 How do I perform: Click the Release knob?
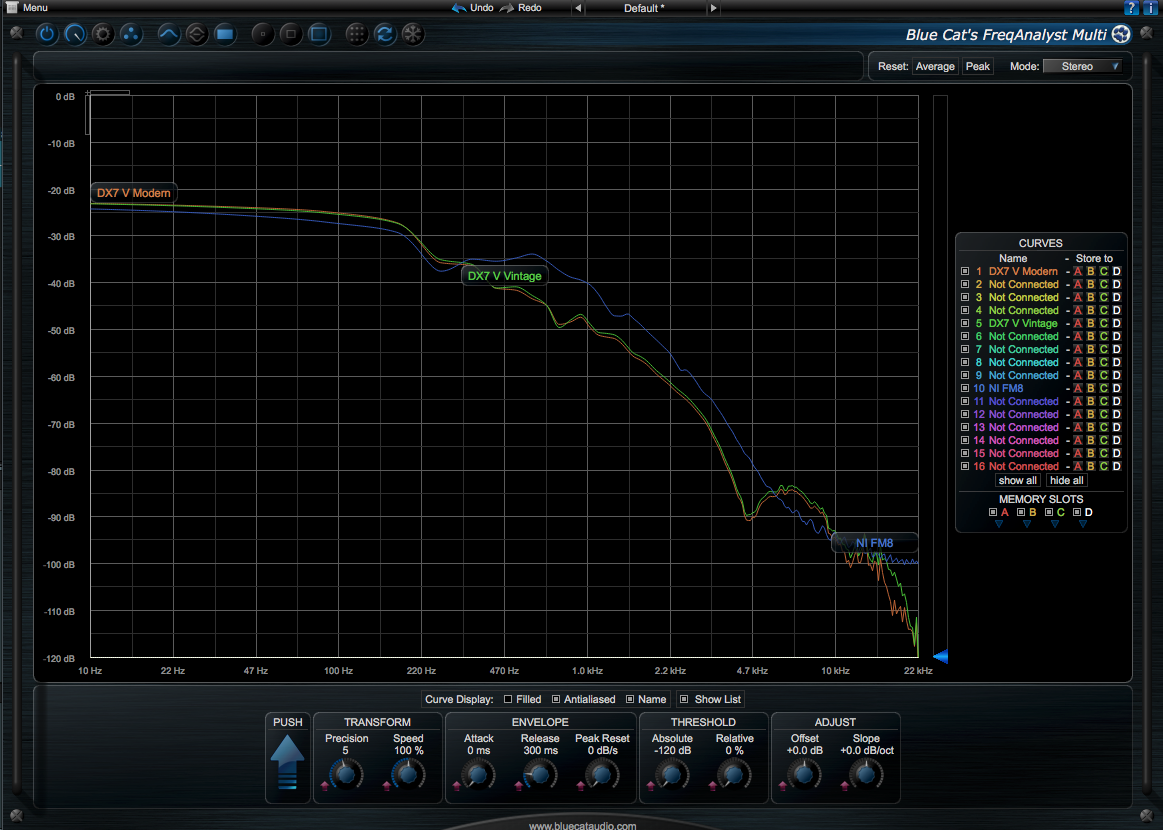540,775
